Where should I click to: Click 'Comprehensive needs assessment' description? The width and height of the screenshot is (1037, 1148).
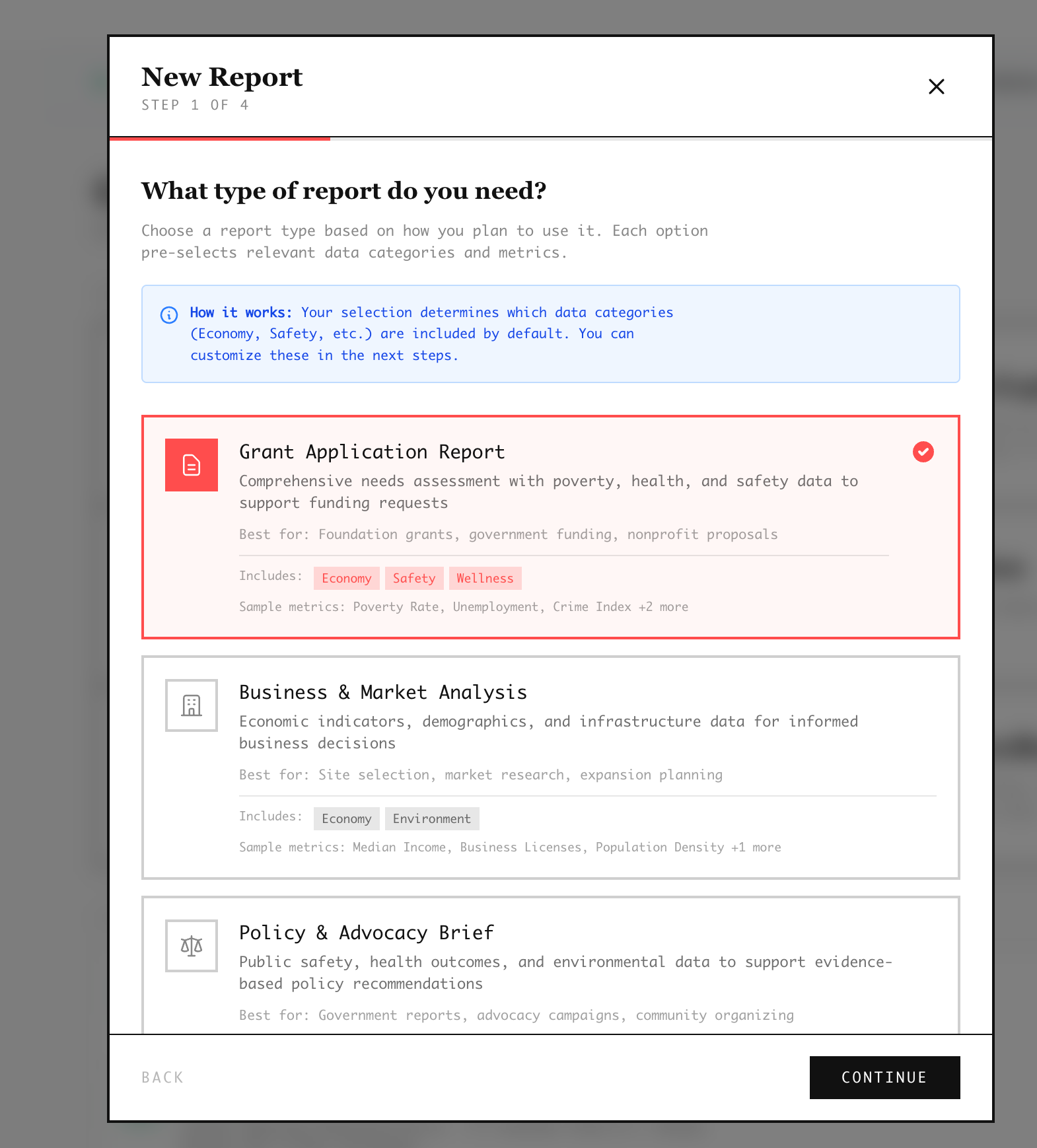(548, 491)
